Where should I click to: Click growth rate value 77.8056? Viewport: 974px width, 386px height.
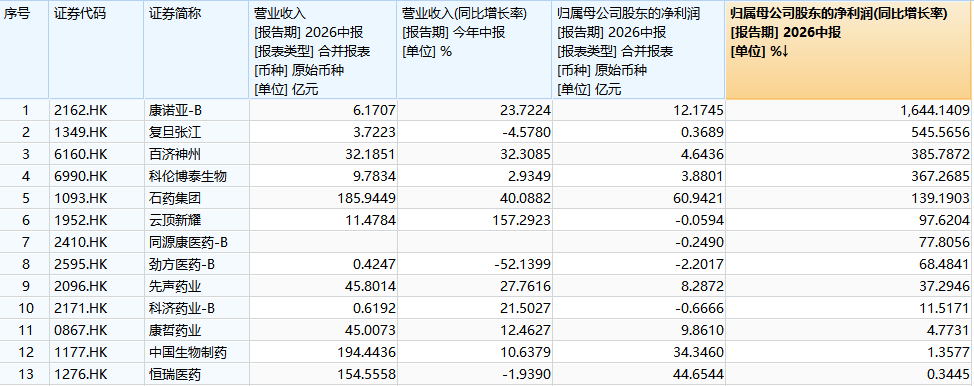click(x=945, y=242)
